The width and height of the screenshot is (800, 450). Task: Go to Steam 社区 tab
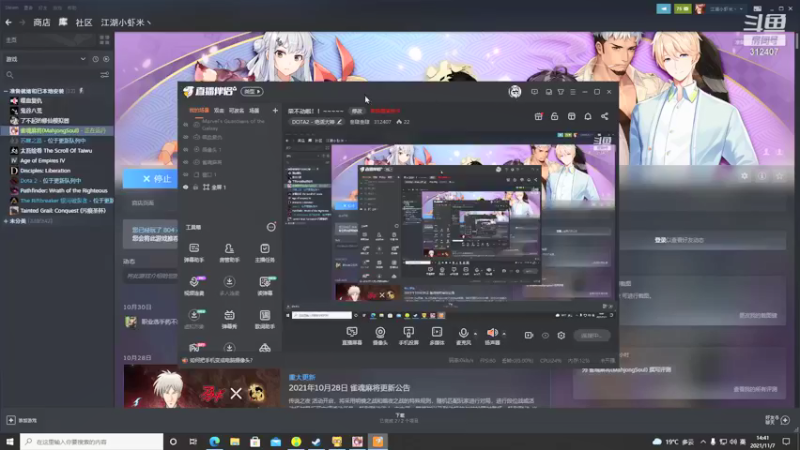pos(84,22)
